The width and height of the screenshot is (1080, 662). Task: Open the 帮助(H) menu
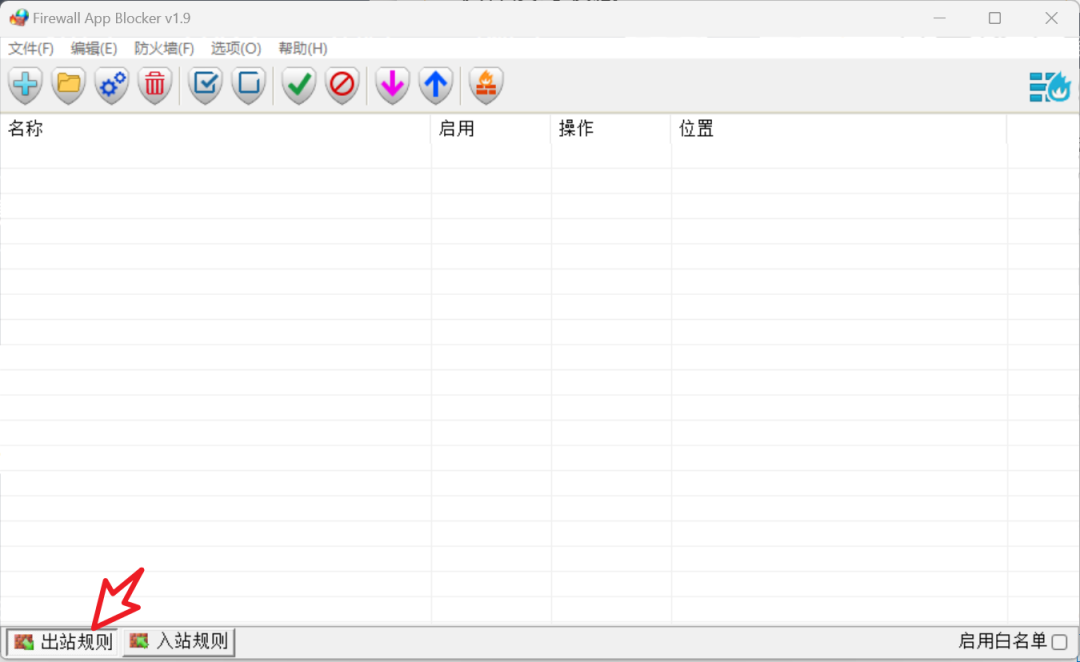(303, 48)
